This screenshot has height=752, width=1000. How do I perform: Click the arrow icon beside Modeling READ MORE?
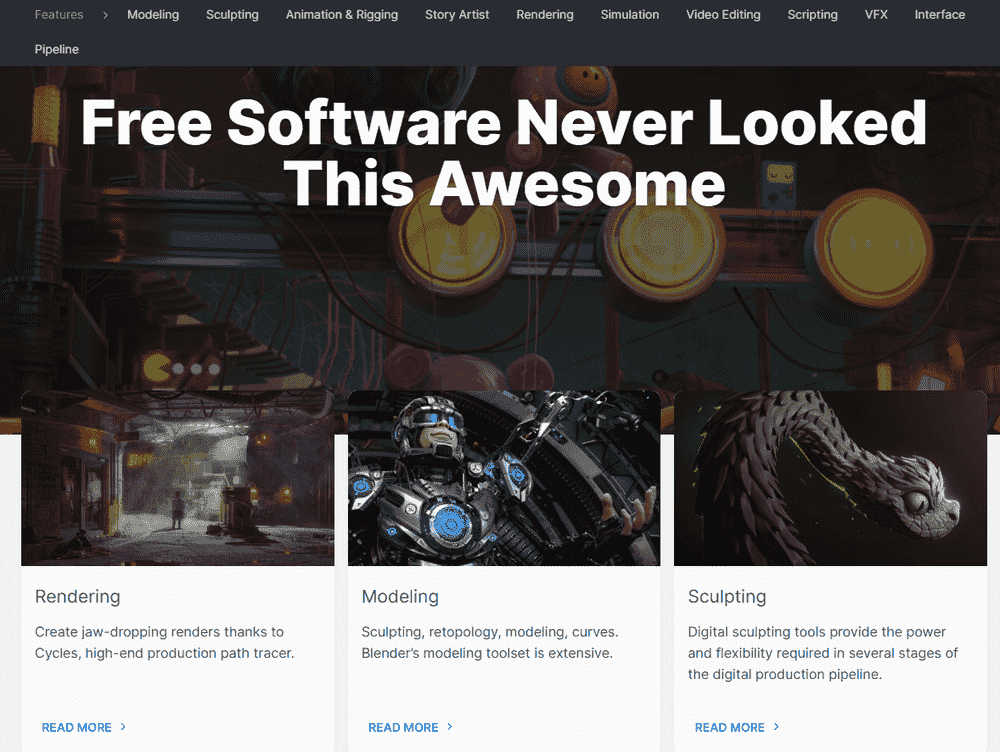click(x=450, y=726)
